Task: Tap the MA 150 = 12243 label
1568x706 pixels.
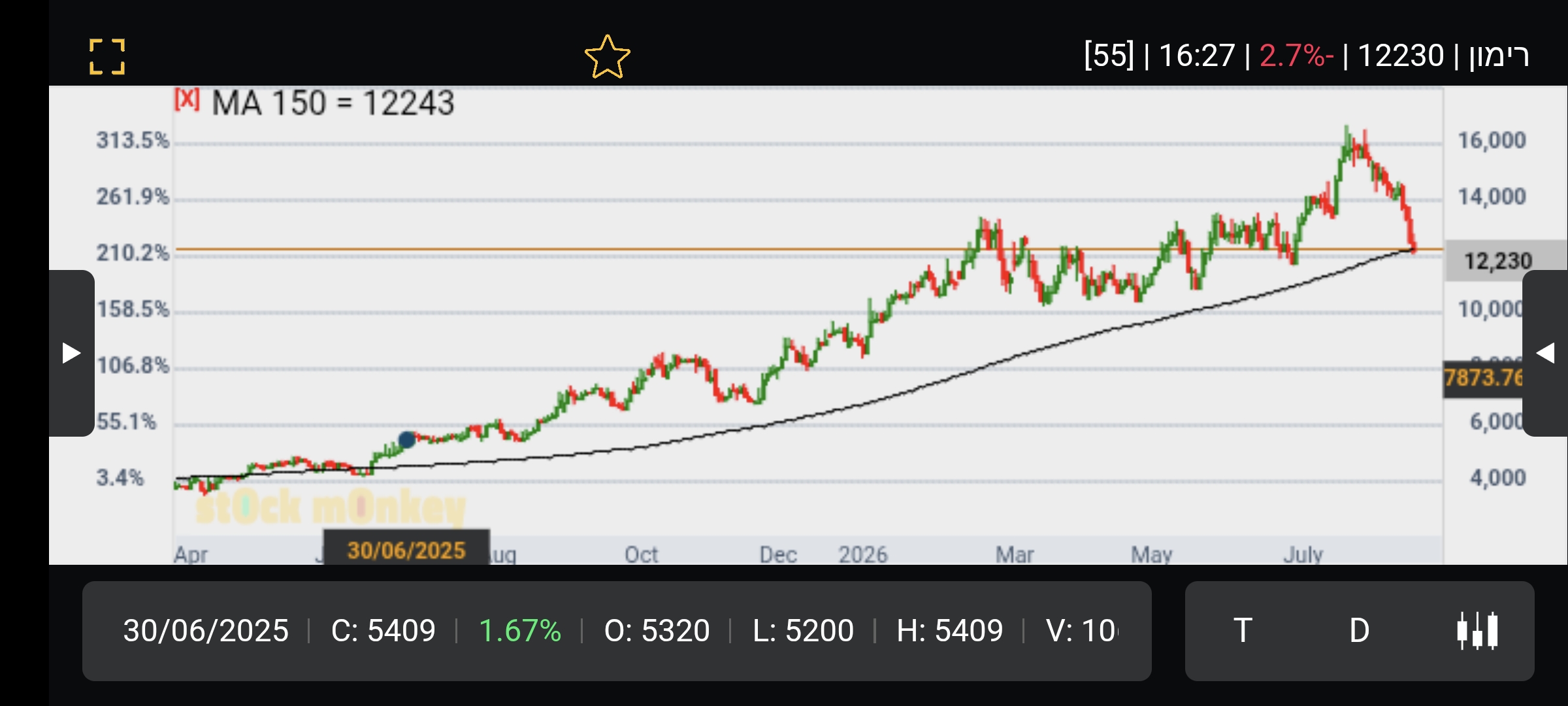Action: point(333,103)
